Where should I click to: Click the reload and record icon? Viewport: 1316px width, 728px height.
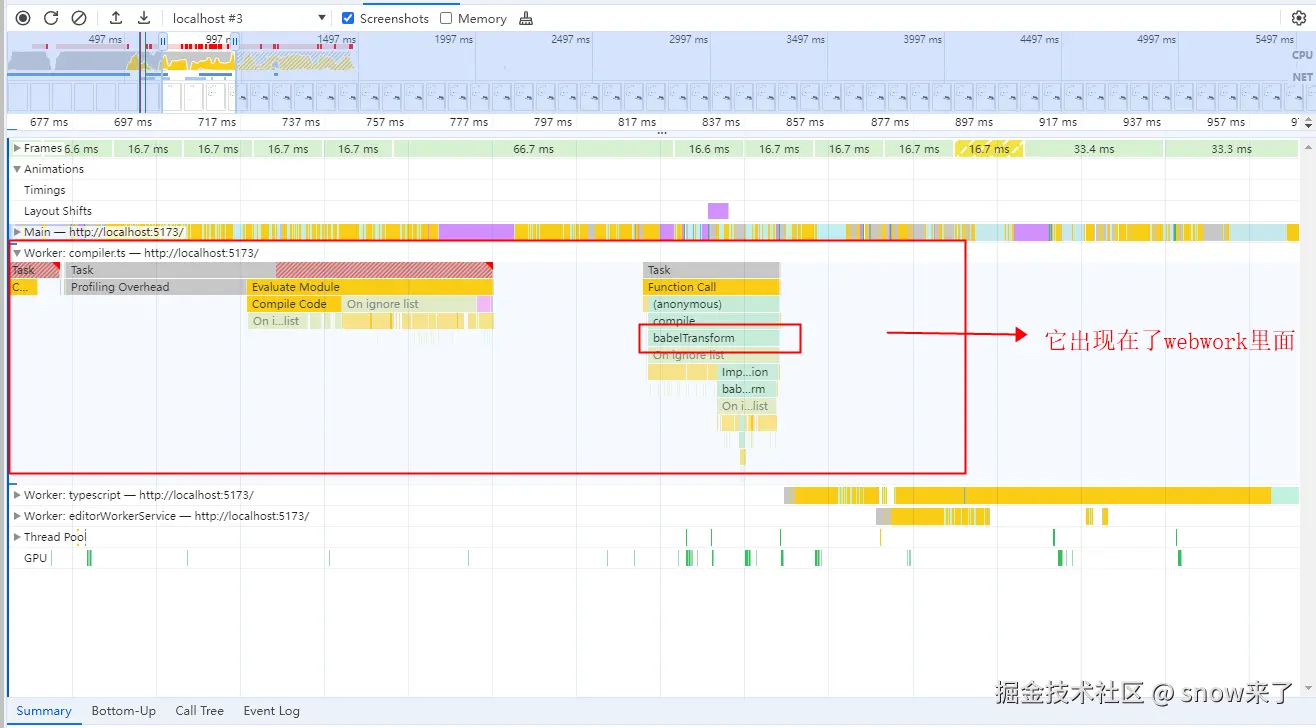(x=51, y=18)
